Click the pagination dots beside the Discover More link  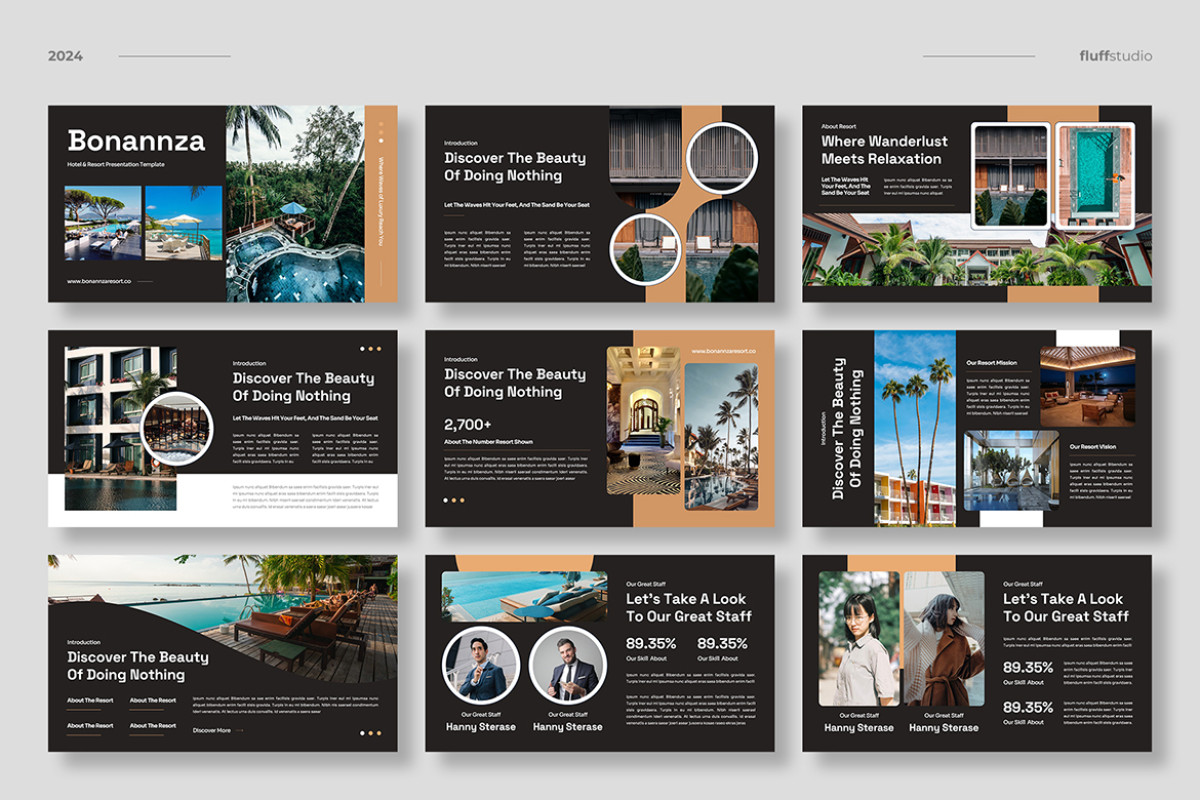pos(370,732)
